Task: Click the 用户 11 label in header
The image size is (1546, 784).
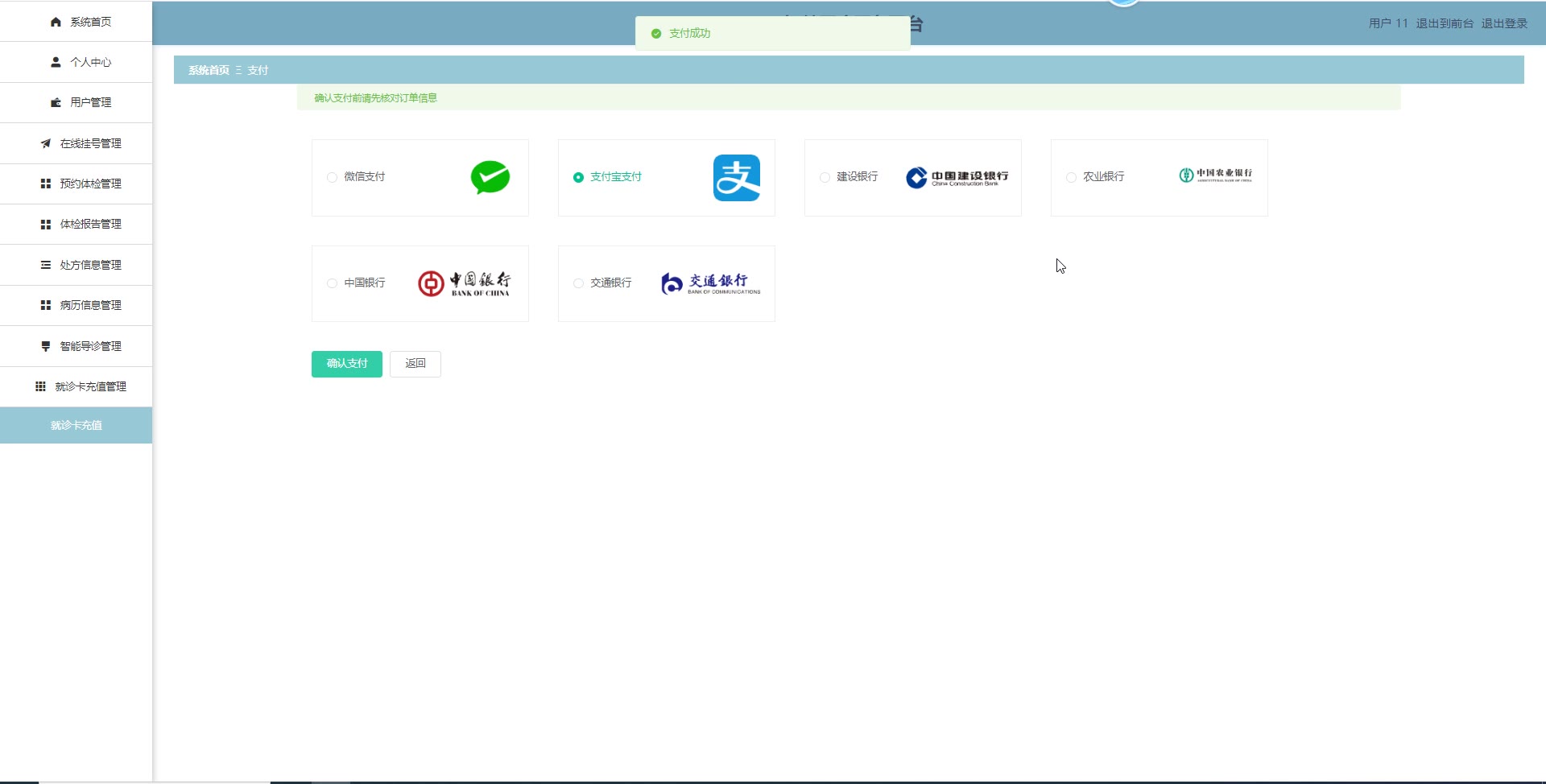Action: point(1389,23)
